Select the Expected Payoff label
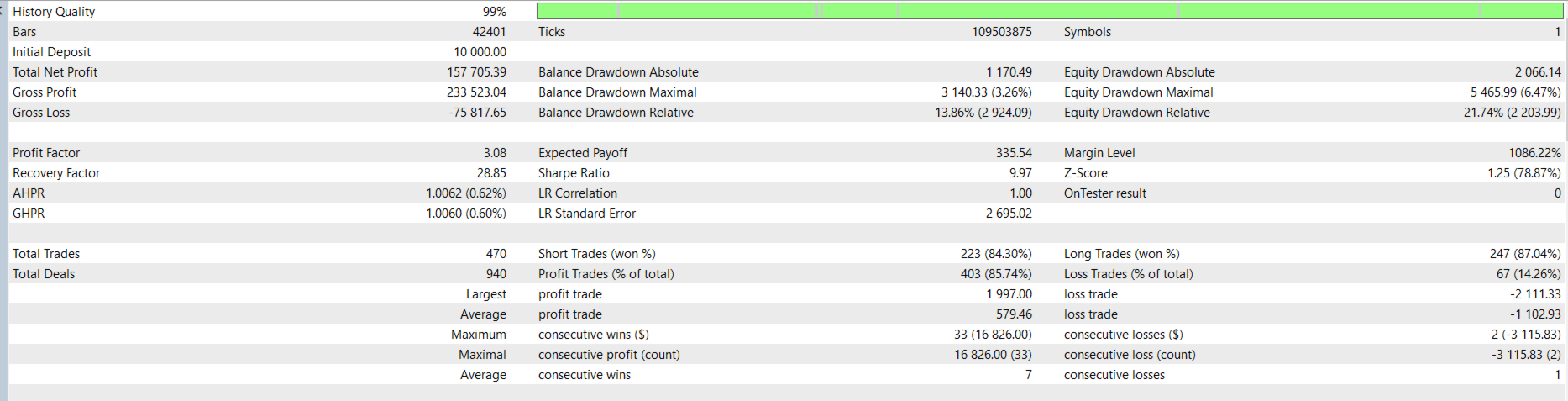 click(583, 153)
